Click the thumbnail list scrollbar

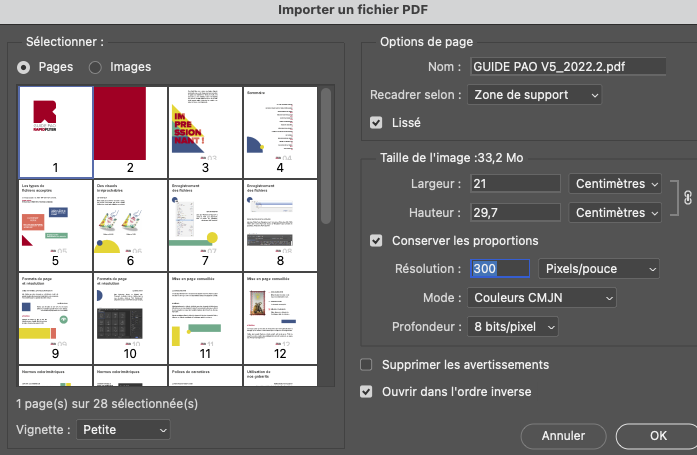pyautogui.click(x=324, y=150)
